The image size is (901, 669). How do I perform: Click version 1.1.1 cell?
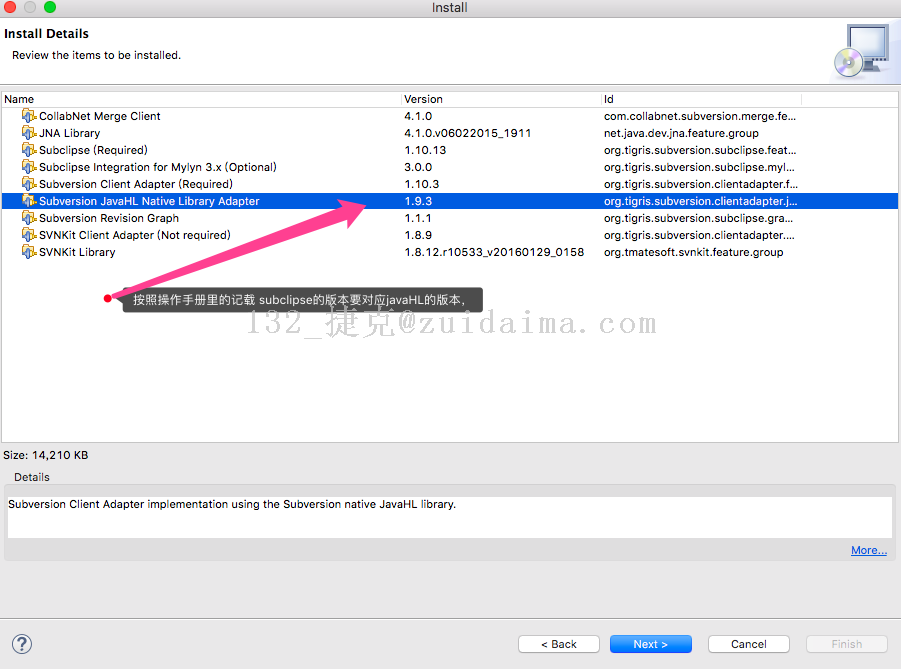(418, 218)
